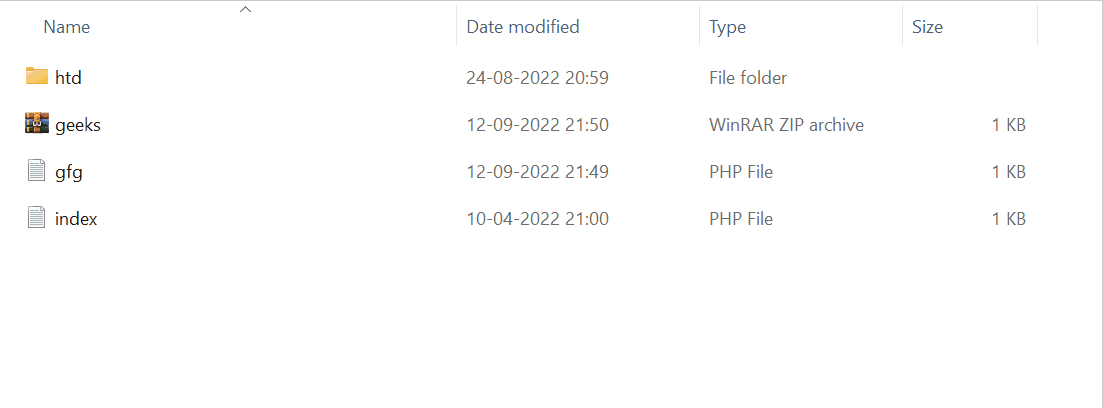Image resolution: width=1103 pixels, height=408 pixels.
Task: Select the index file name
Action: pyautogui.click(x=76, y=219)
